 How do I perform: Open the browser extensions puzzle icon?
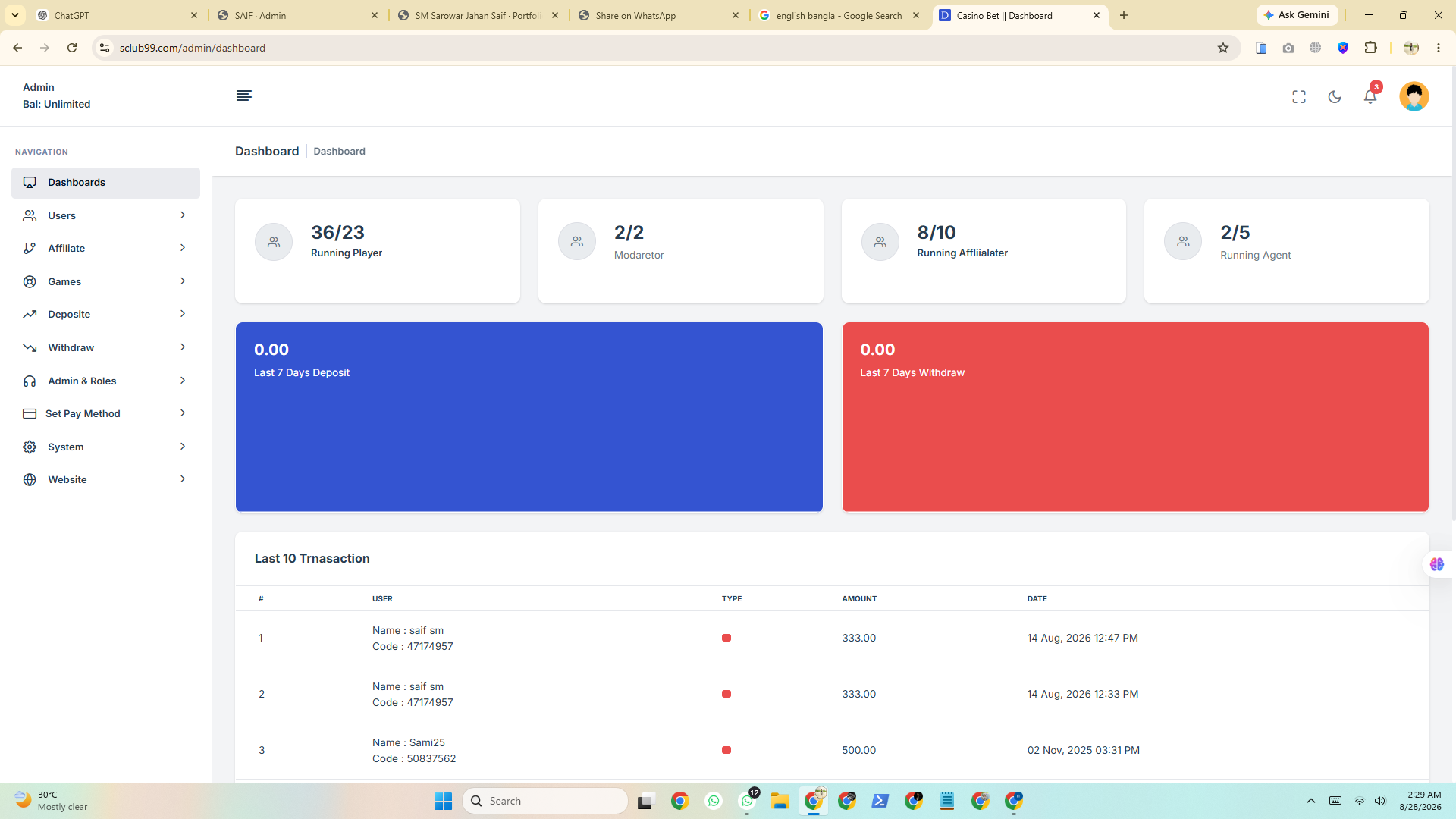(x=1370, y=48)
